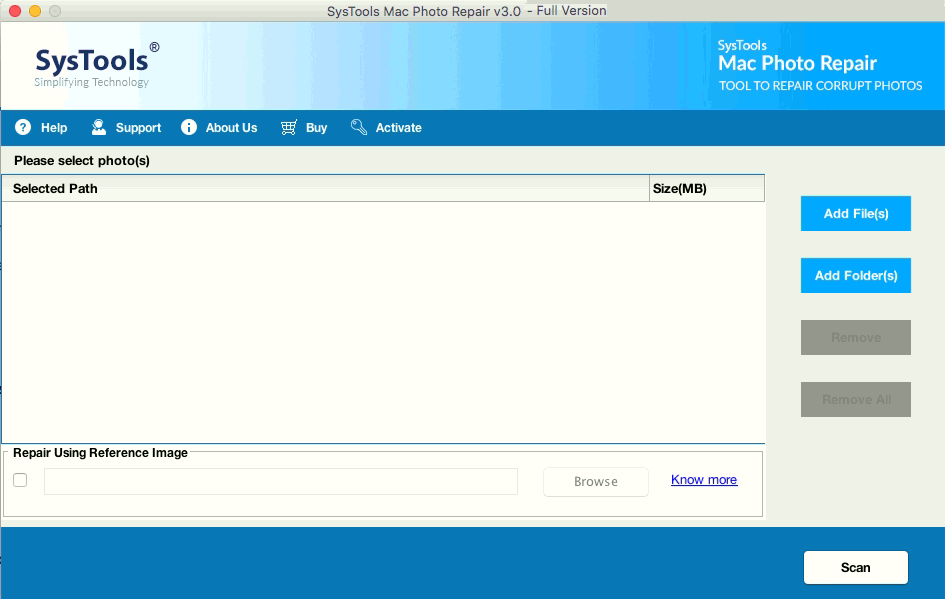
Task: Click the Please select photo(s) label
Action: 82,160
